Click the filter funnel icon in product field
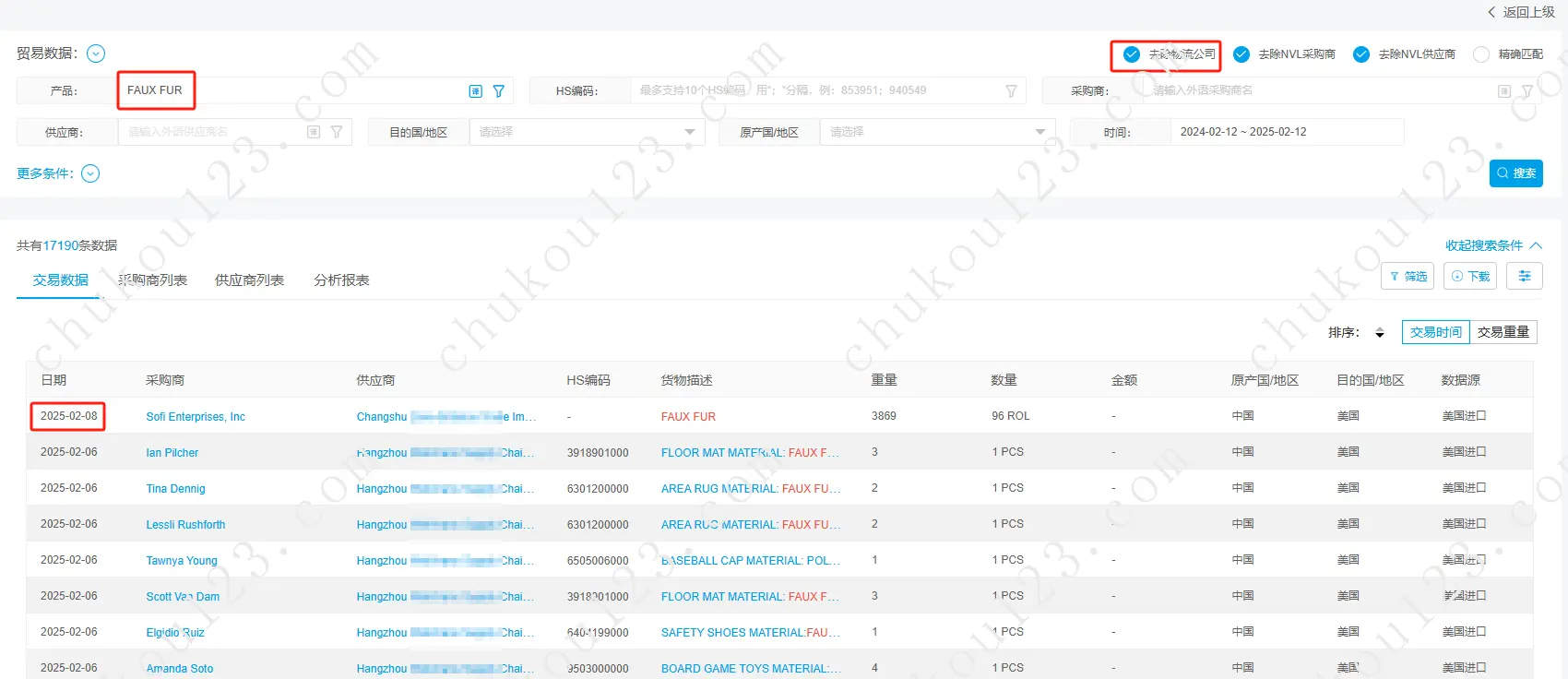This screenshot has width=1568, height=679. tap(499, 91)
